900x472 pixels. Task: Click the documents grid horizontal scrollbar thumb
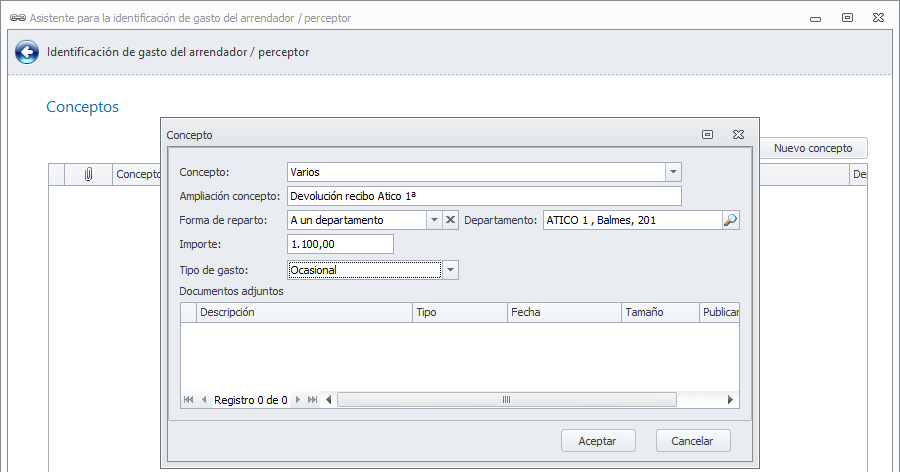click(x=506, y=400)
